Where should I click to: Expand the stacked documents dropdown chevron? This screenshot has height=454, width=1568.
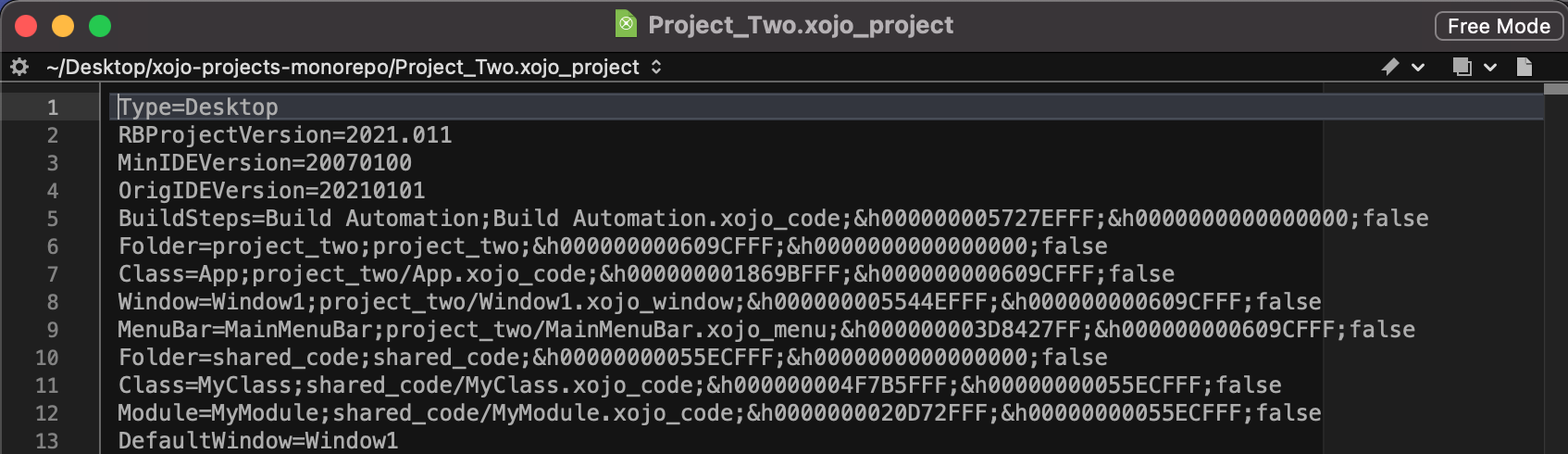coord(1490,67)
